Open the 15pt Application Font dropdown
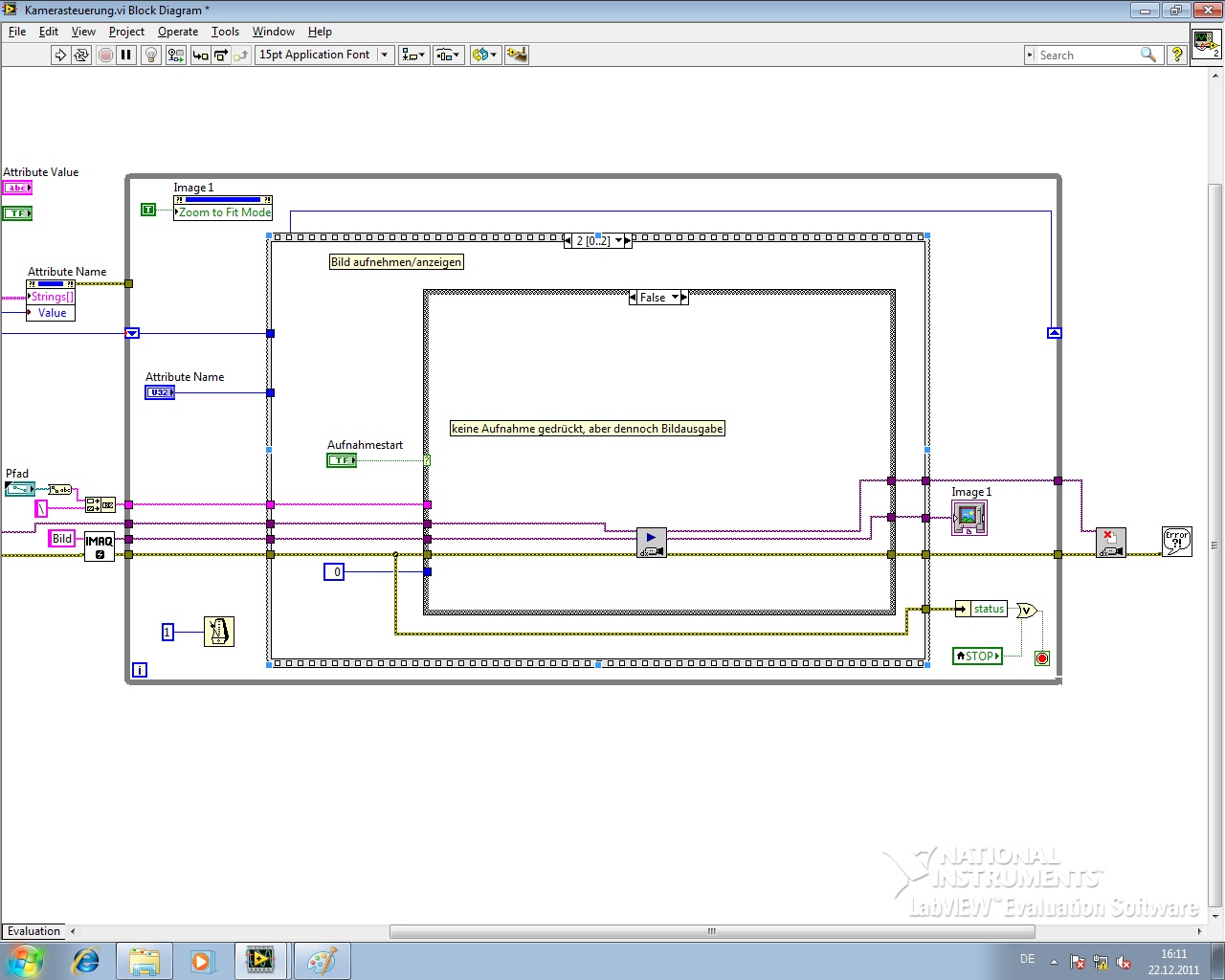Screen dimensions: 1225x980 click(324, 55)
